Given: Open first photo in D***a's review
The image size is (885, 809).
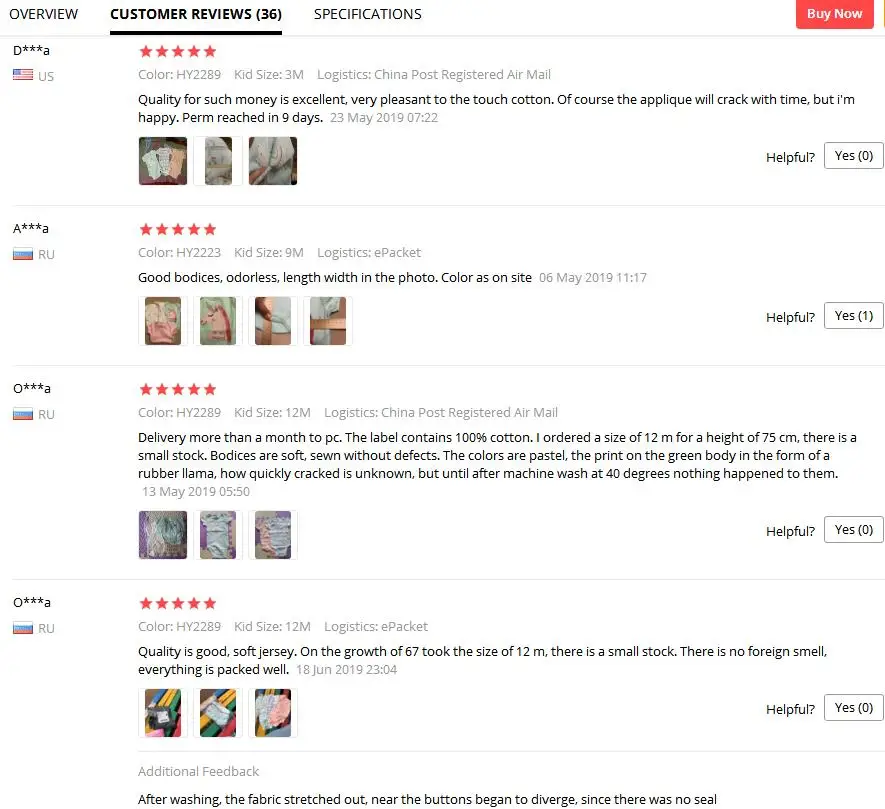Looking at the screenshot, I should [163, 161].
